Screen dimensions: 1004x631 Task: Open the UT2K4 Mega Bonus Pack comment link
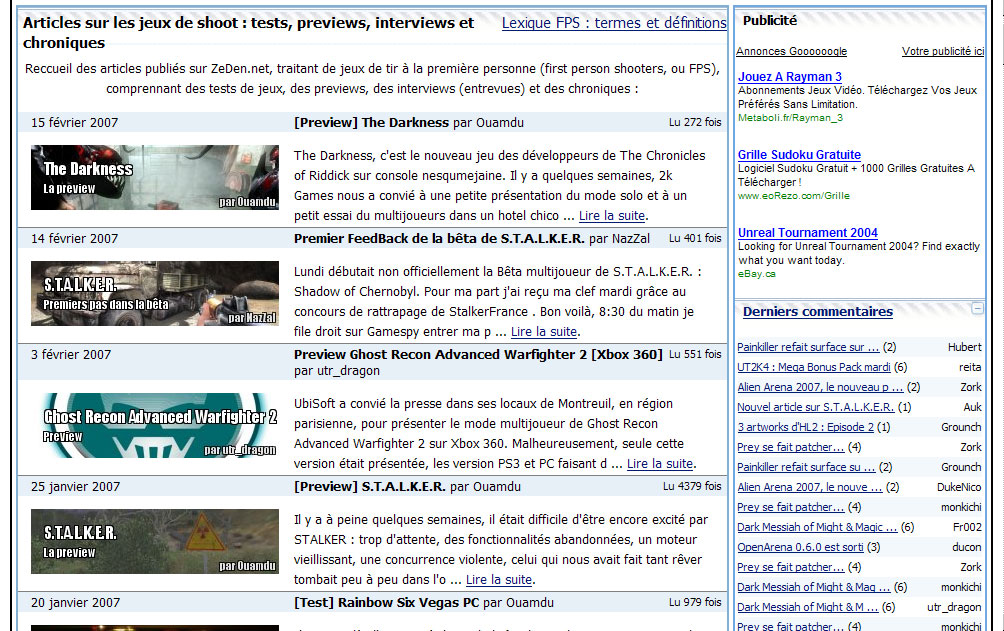tap(814, 367)
